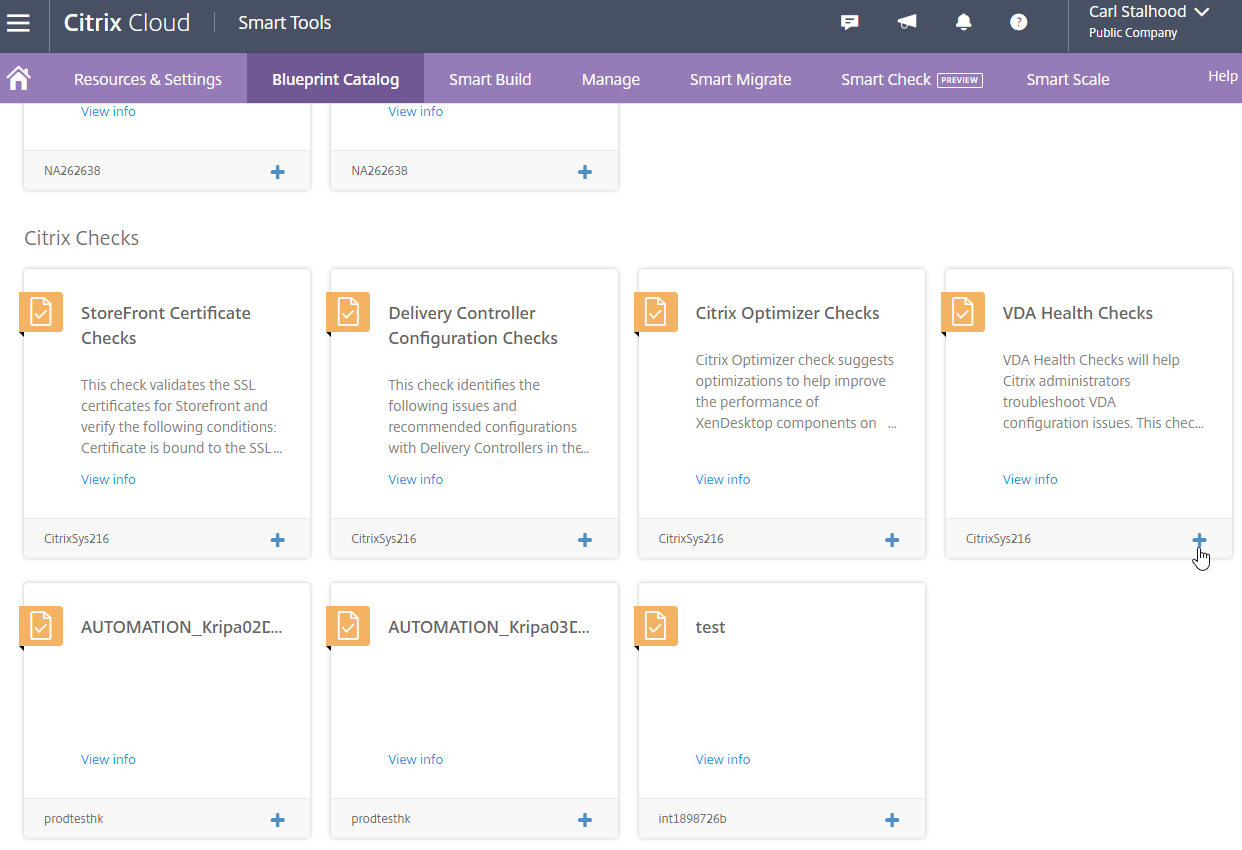This screenshot has height=850, width=1242.
Task: Open the Citrix Optimizer Checks title
Action: point(788,313)
